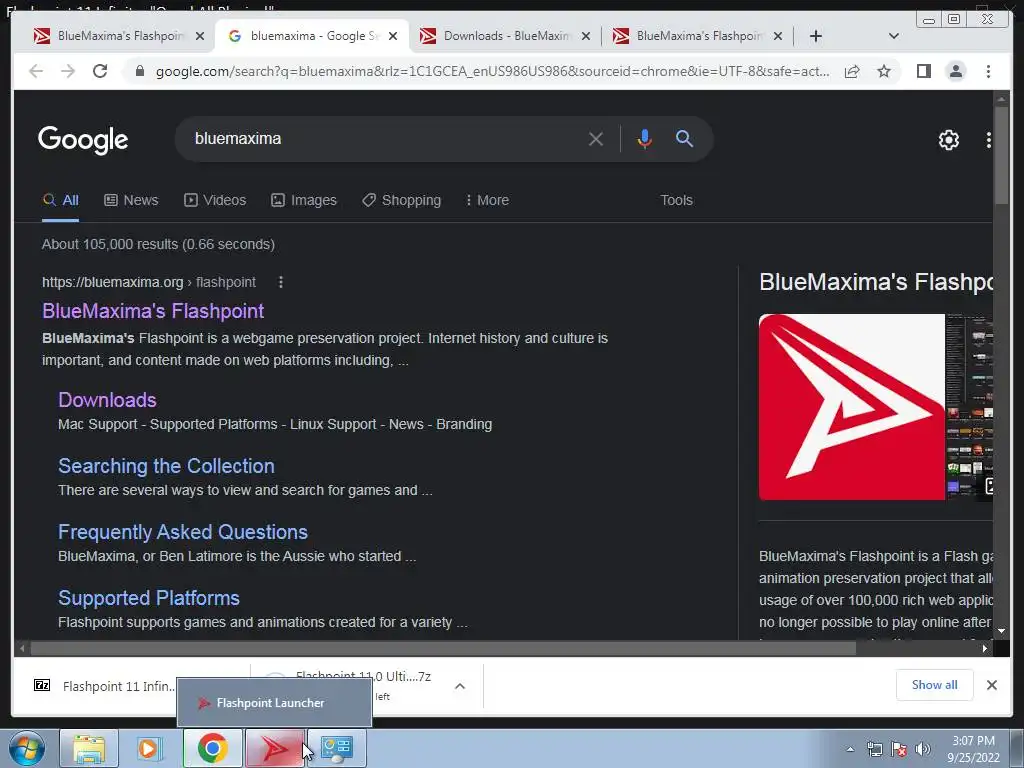Open the Action Center flag icon
Screen dimensions: 1024x768
coord(899,749)
